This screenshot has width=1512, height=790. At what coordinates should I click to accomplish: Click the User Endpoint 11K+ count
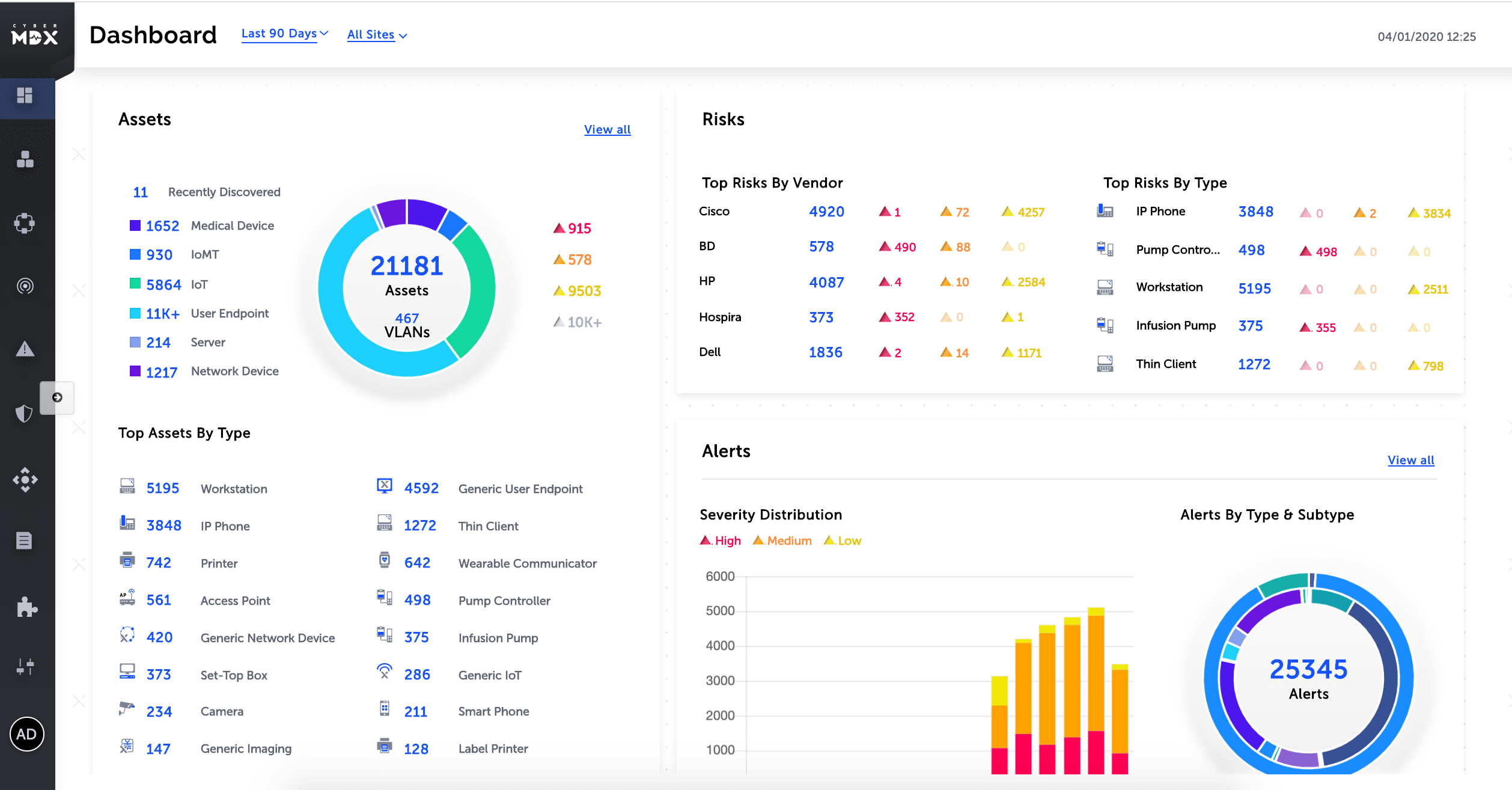pos(162,314)
